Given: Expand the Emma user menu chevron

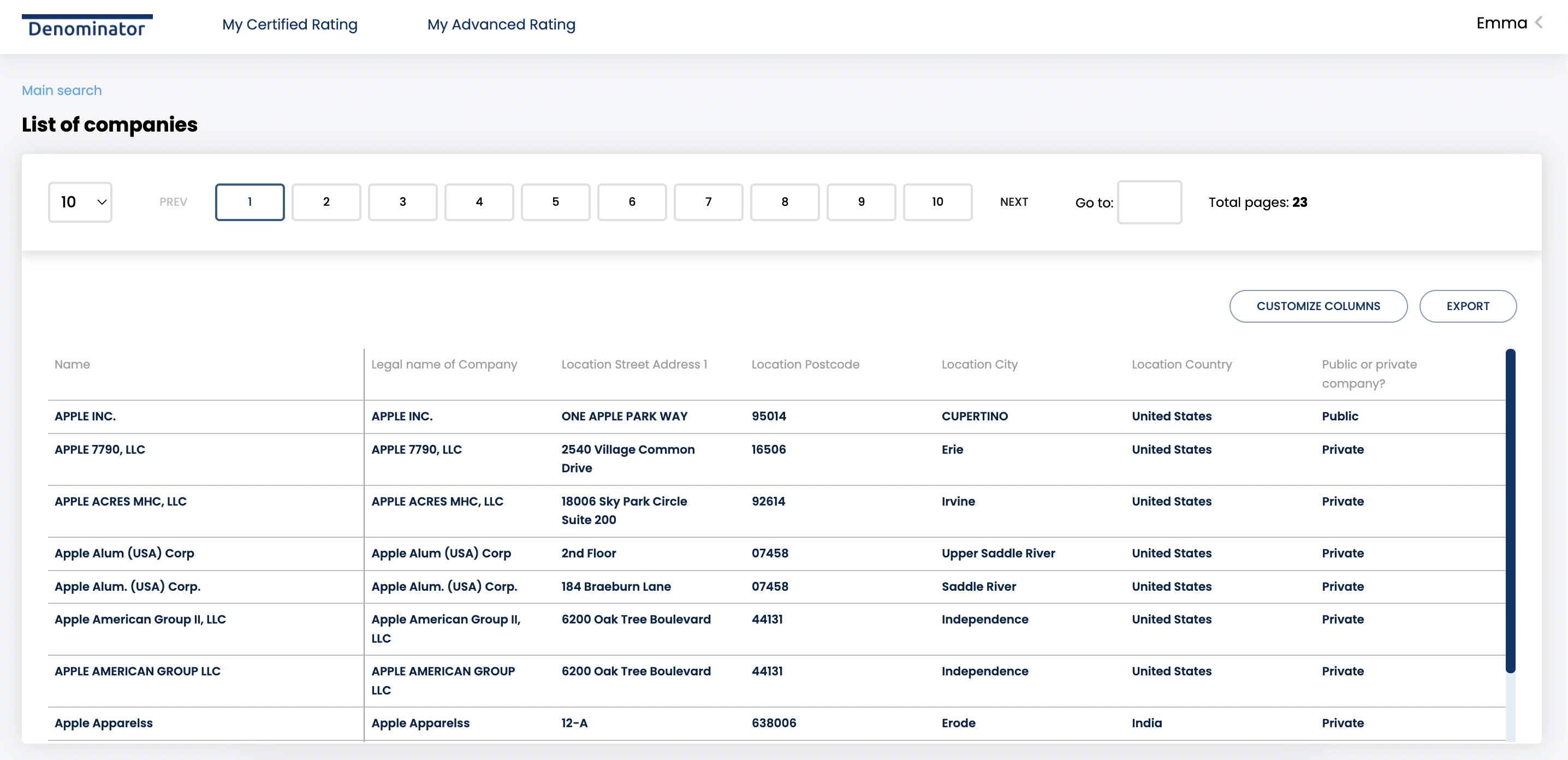Looking at the screenshot, I should click(x=1538, y=23).
